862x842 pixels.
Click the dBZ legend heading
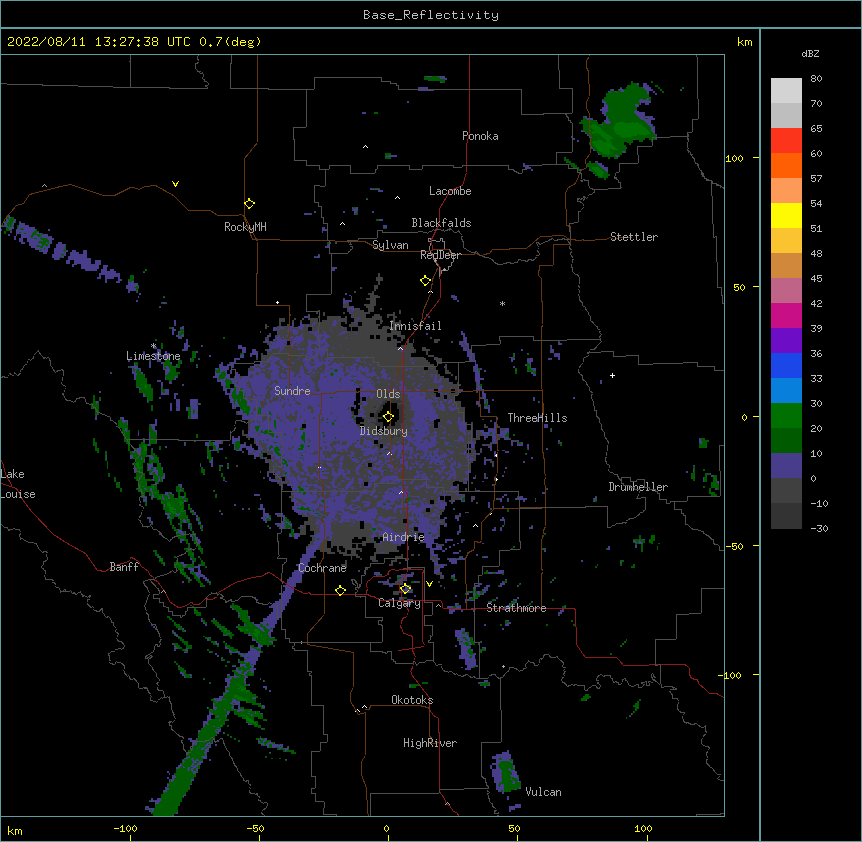810,53
